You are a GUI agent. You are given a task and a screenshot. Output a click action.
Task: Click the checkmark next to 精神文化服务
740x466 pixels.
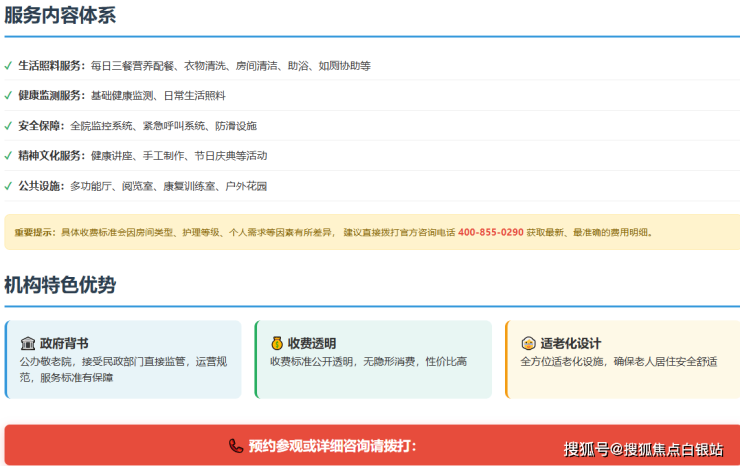8,156
